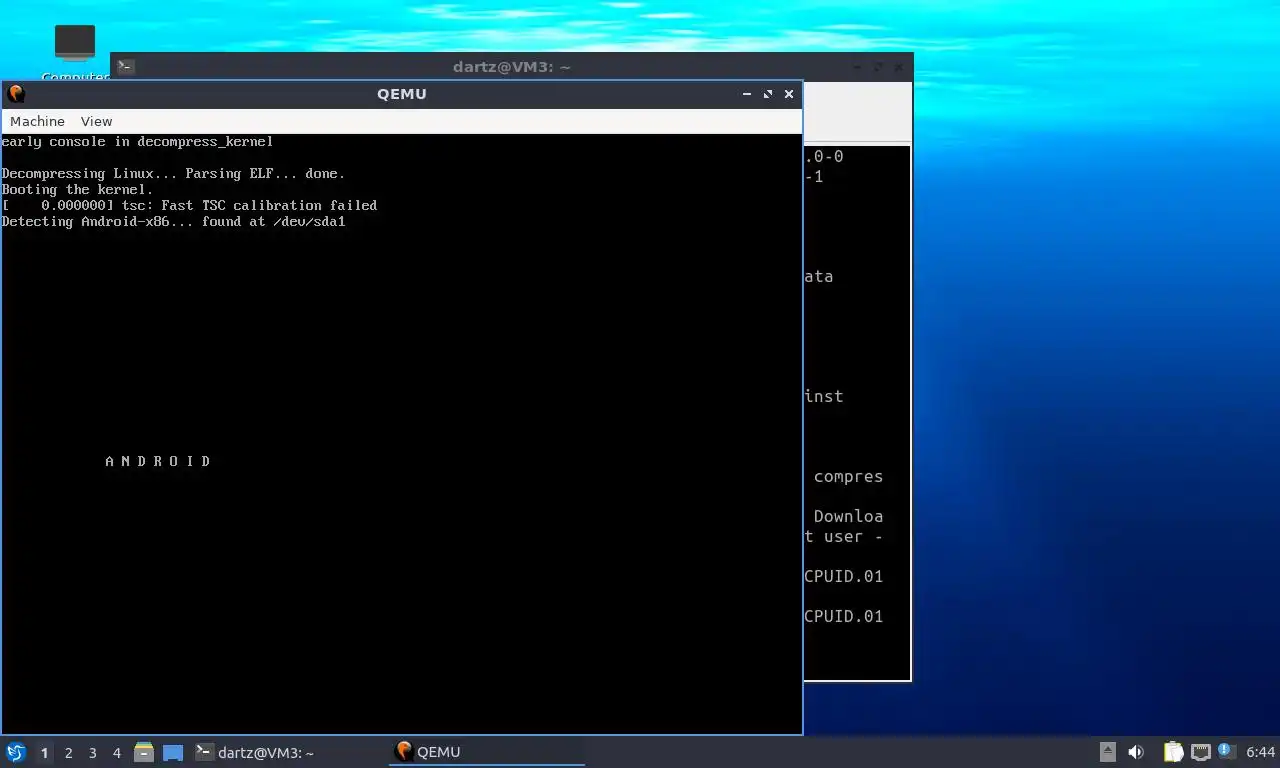
Task: Click the 'early console in decompress_kernel' line
Action: 137,142
